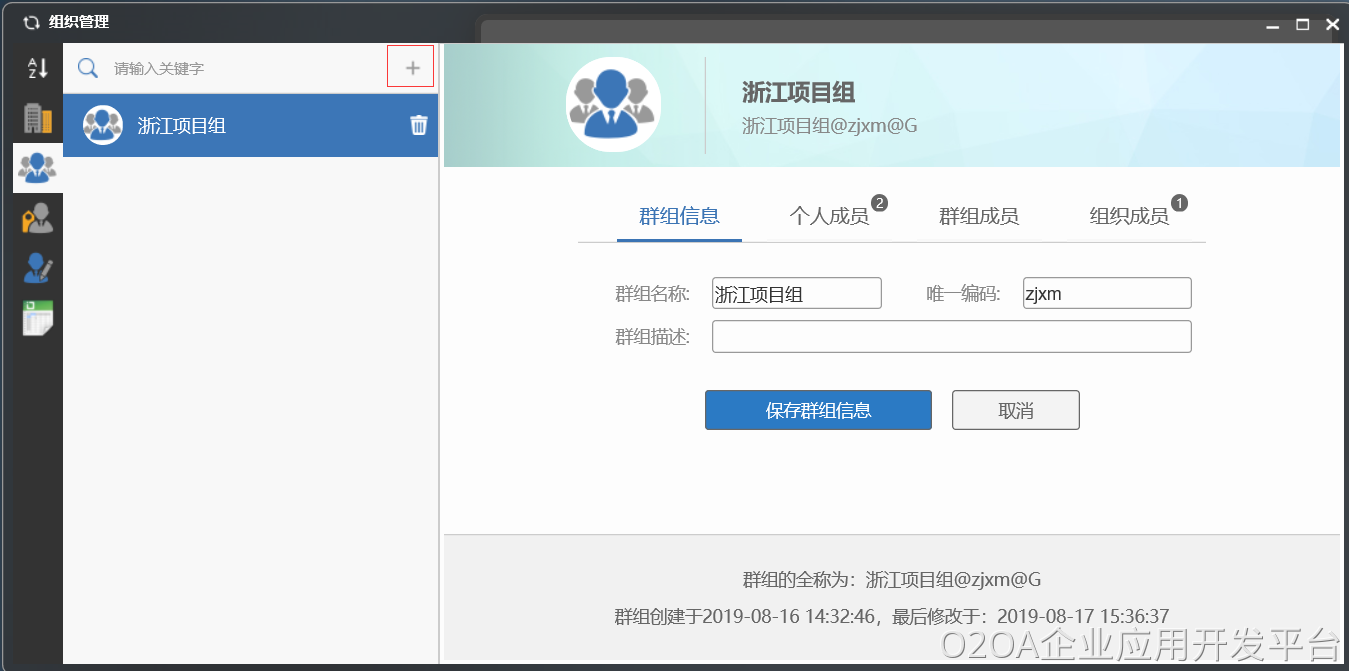Focus the 唯一编码 input field

[1106, 294]
